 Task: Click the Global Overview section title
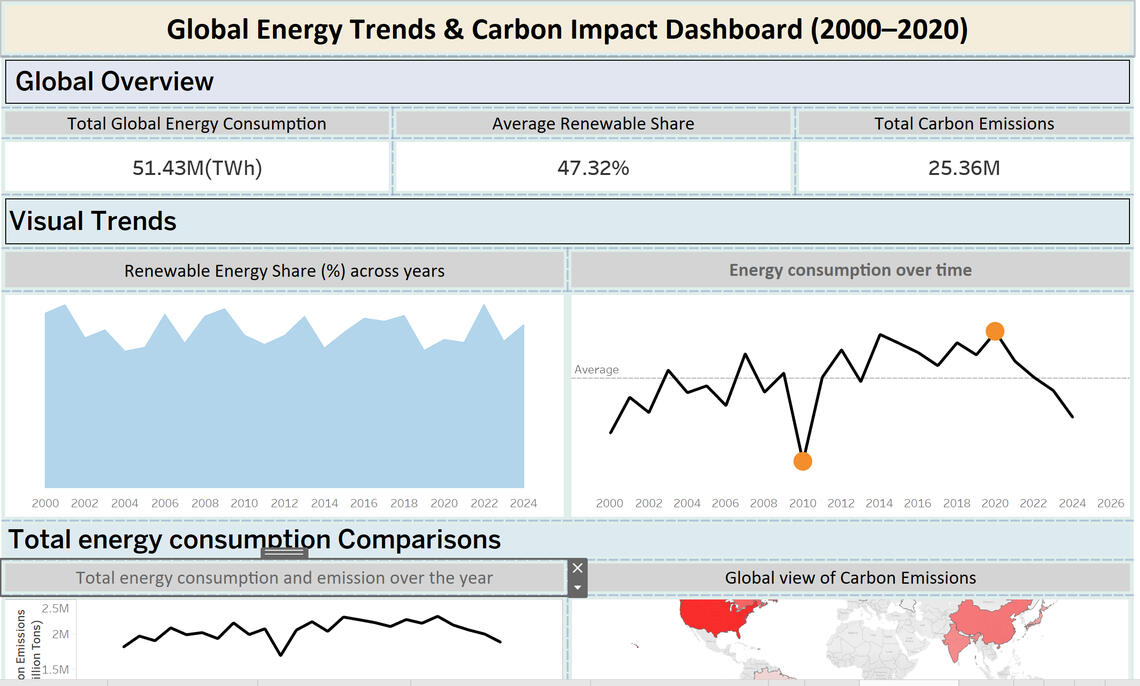(x=115, y=82)
